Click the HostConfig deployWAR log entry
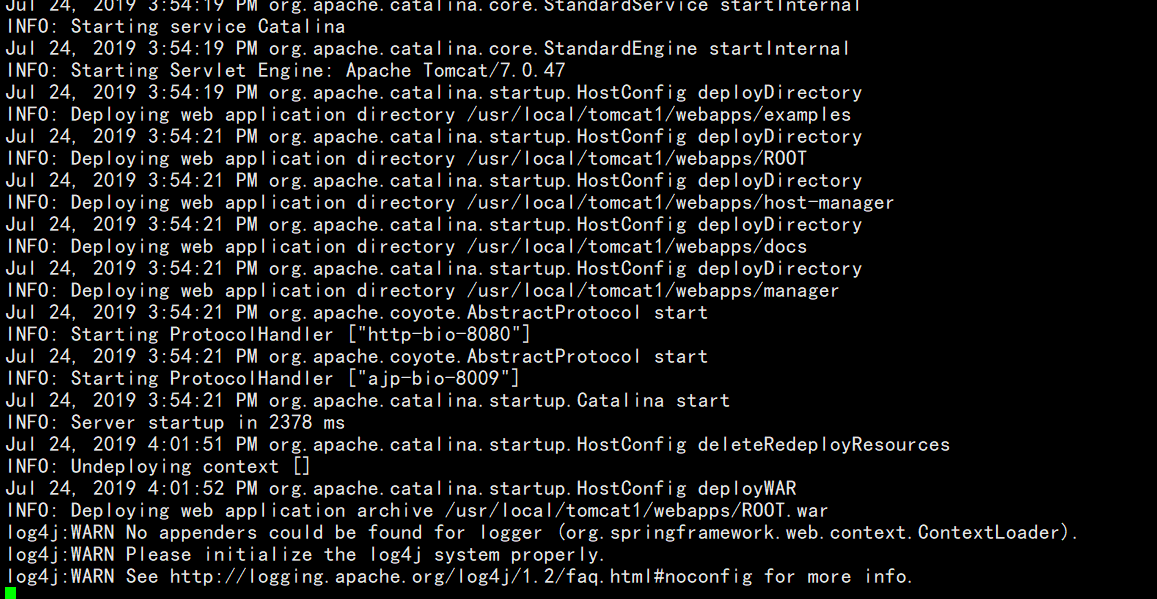The width and height of the screenshot is (1157, 599). coord(401,488)
